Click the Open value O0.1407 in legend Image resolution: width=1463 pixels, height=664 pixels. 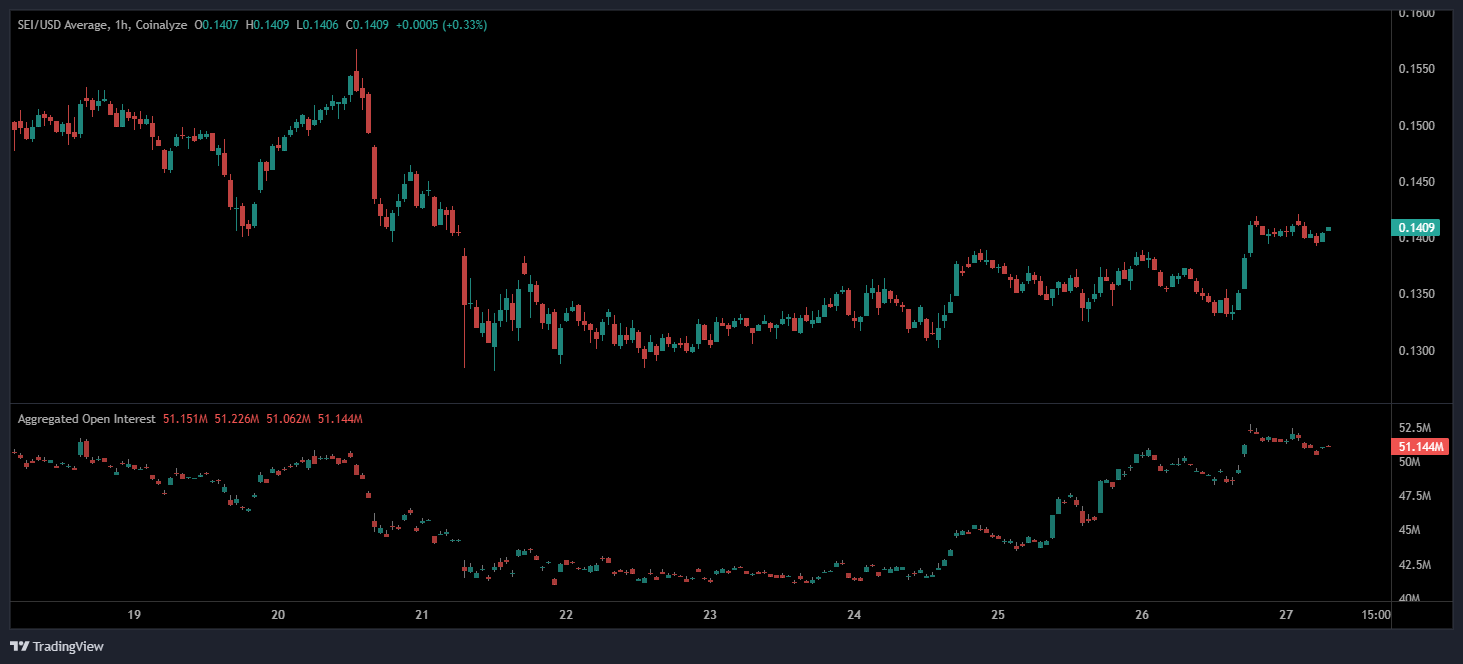point(219,25)
